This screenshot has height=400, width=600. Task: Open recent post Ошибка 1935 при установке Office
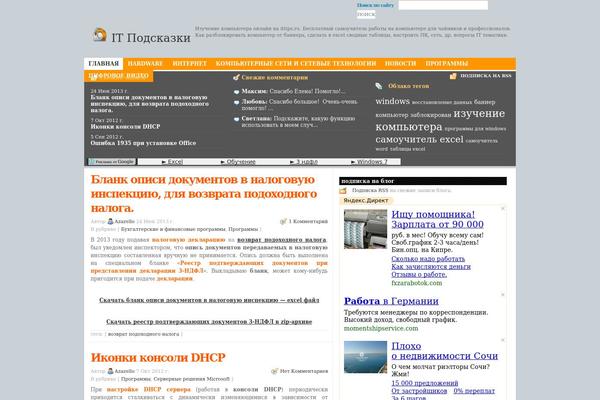(143, 143)
